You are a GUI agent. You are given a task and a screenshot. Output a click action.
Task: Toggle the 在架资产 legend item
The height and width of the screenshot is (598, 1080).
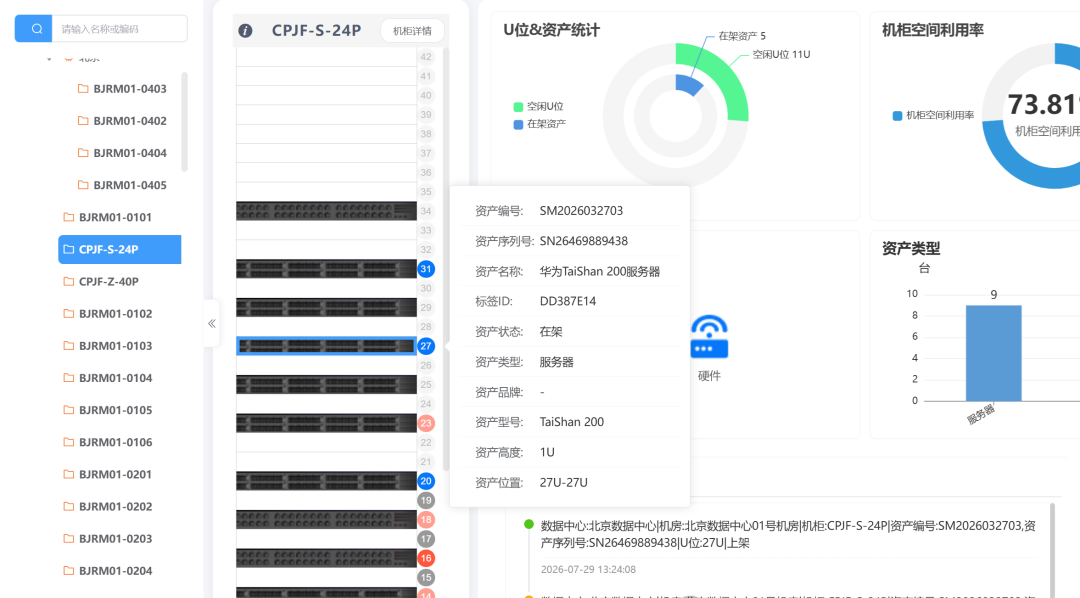click(x=540, y=124)
